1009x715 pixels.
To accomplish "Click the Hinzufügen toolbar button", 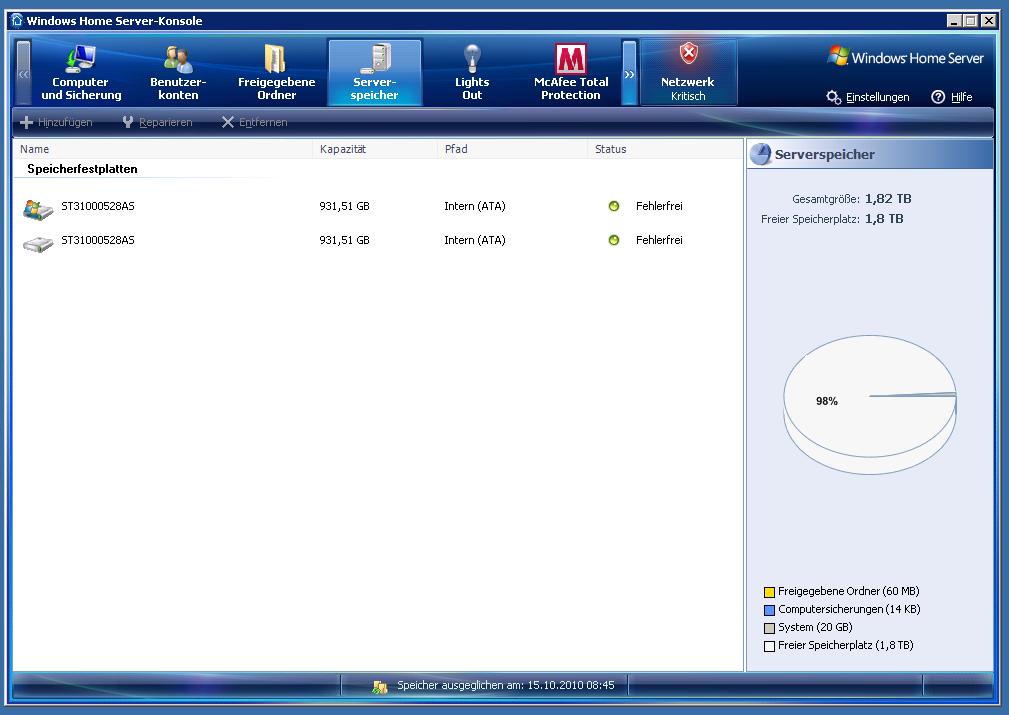I will (57, 122).
